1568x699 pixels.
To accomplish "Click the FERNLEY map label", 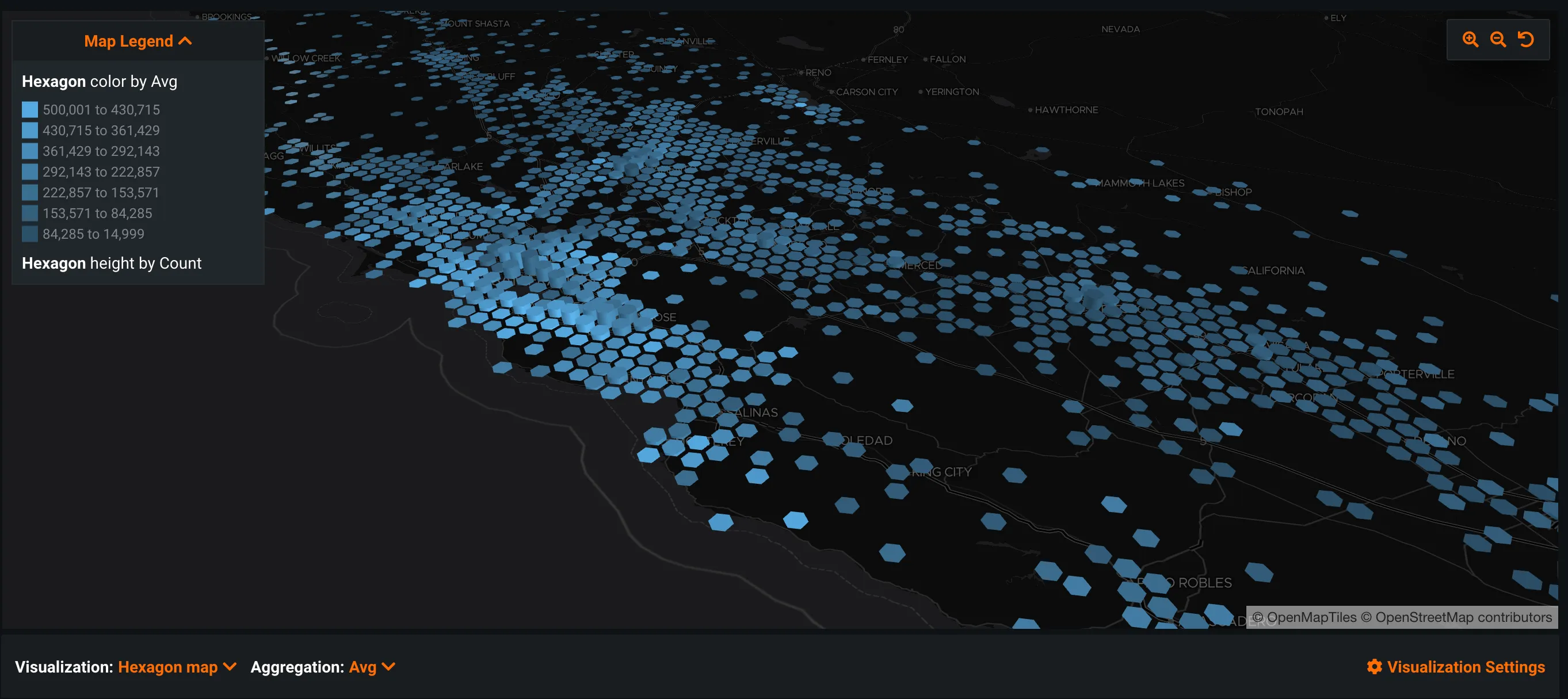I will point(887,59).
